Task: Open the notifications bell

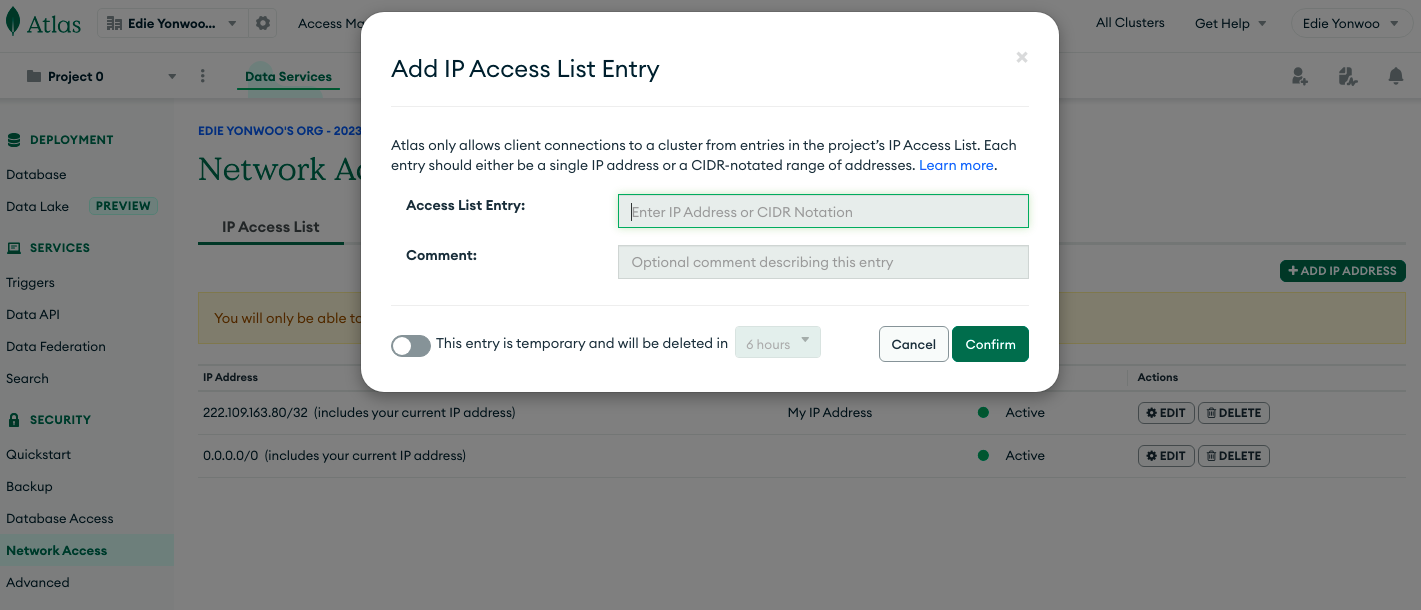Action: pyautogui.click(x=1396, y=76)
